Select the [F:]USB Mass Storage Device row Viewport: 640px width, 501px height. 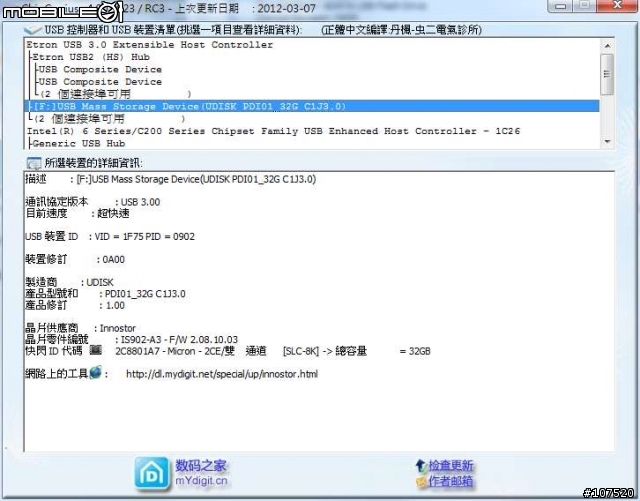click(x=312, y=107)
